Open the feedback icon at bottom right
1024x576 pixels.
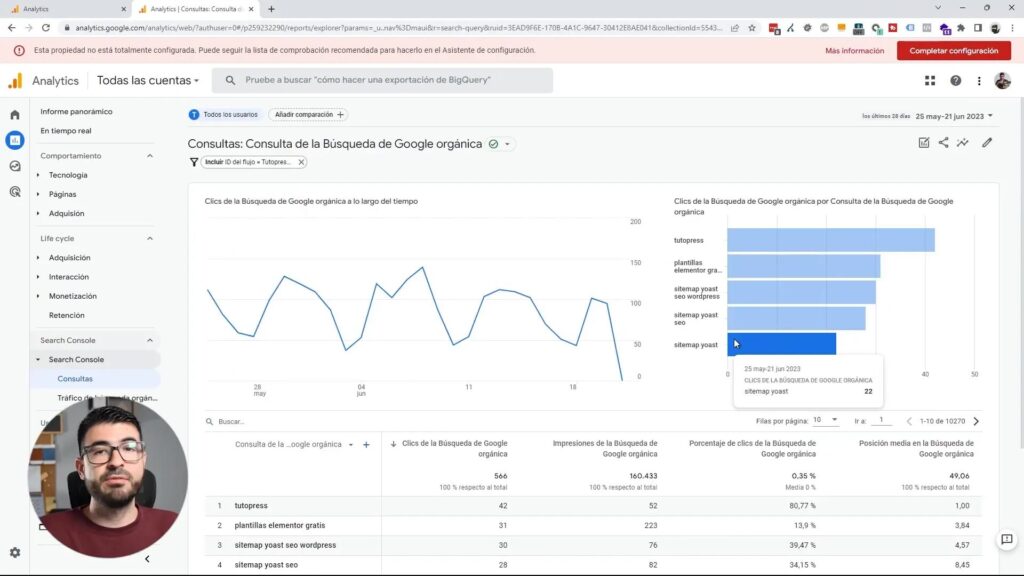pyautogui.click(x=1006, y=539)
